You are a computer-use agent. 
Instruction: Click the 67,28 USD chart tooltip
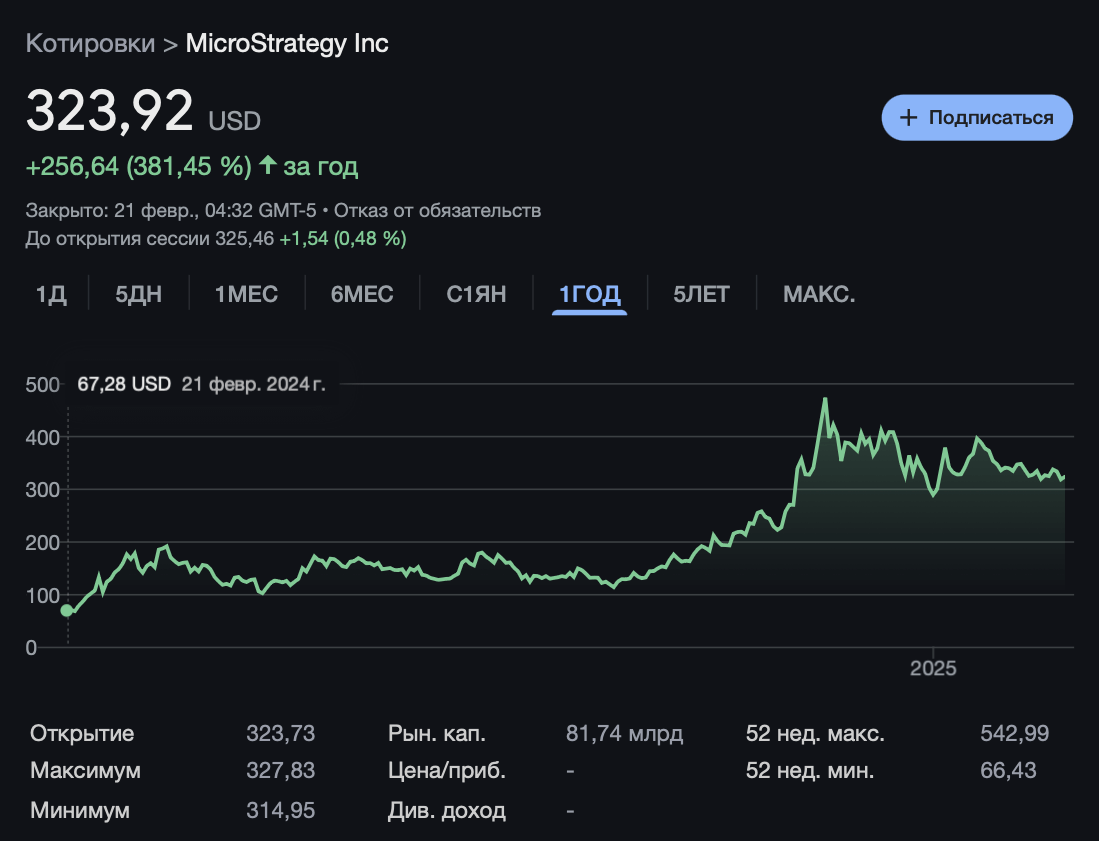click(x=201, y=384)
